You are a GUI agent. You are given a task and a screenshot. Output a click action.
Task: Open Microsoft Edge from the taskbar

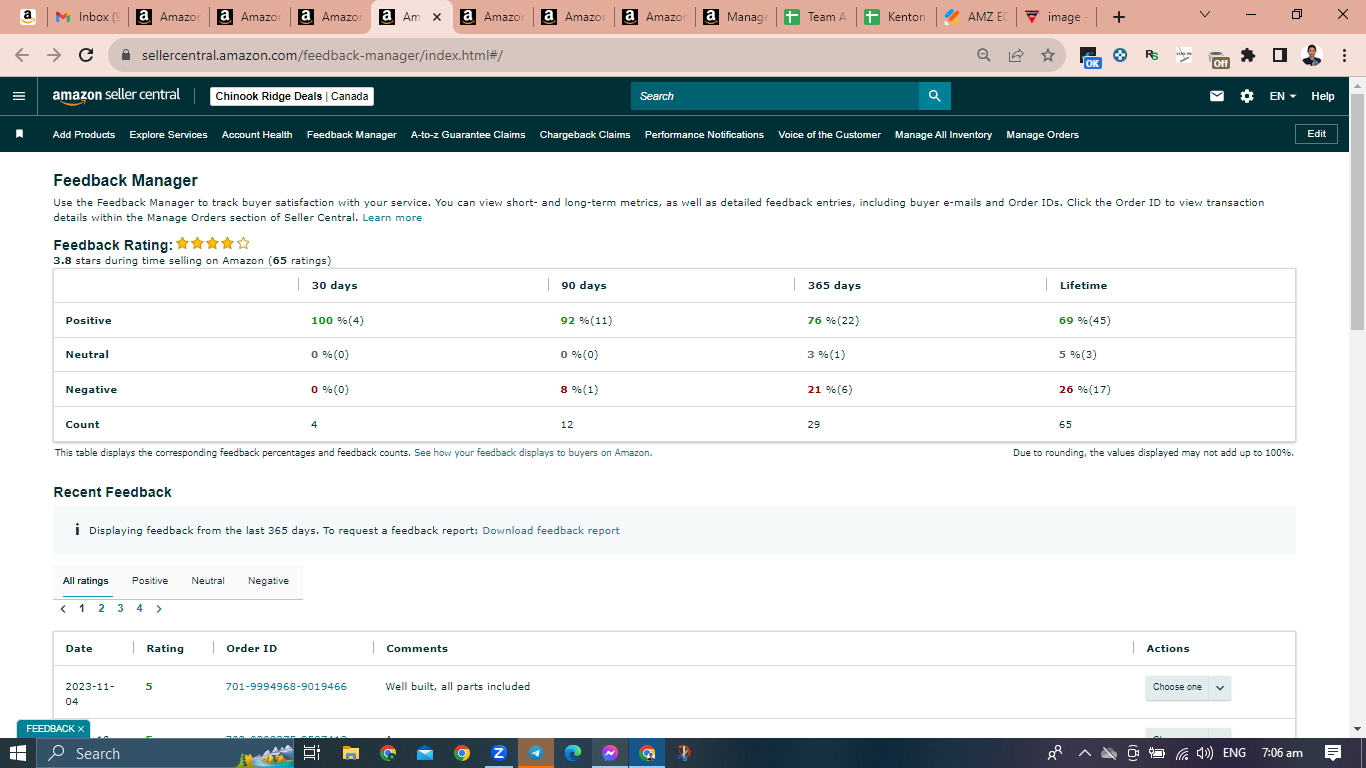point(573,753)
